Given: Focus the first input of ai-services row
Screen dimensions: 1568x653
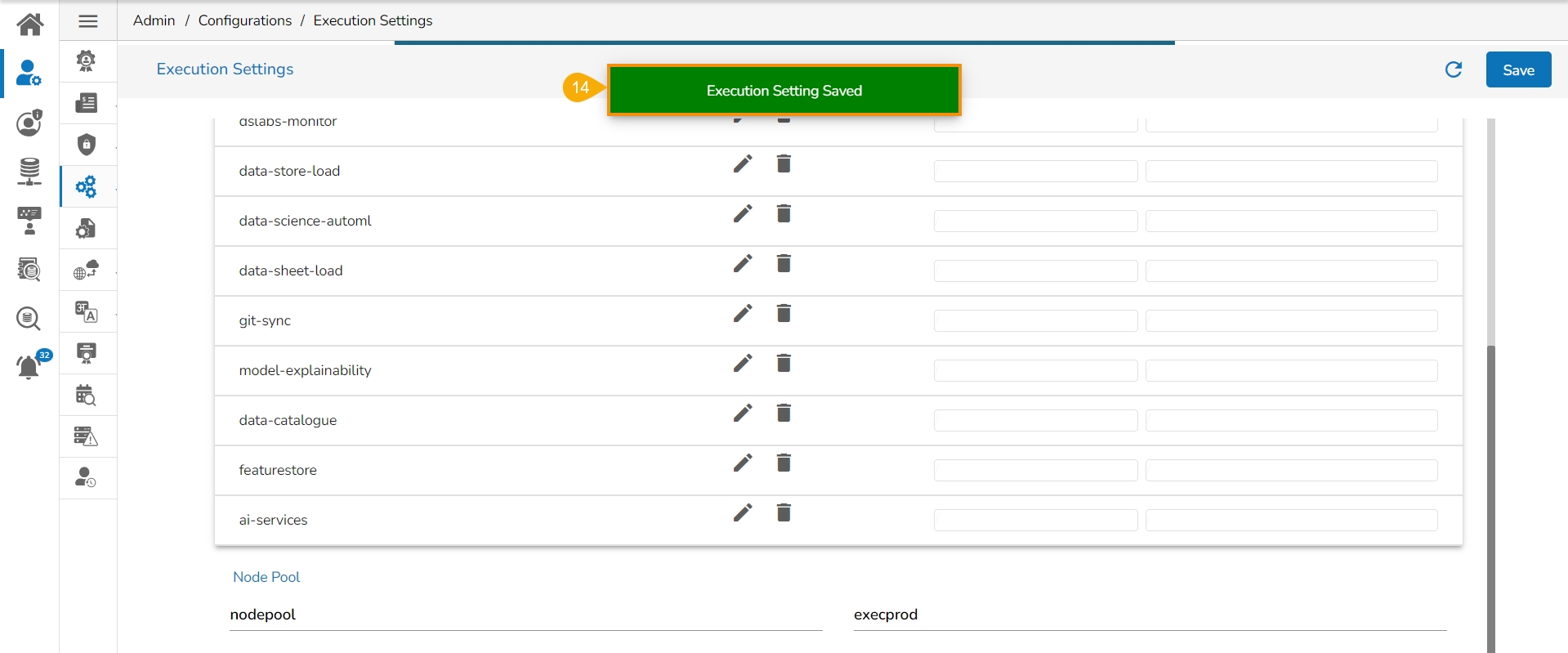Looking at the screenshot, I should [1036, 521].
